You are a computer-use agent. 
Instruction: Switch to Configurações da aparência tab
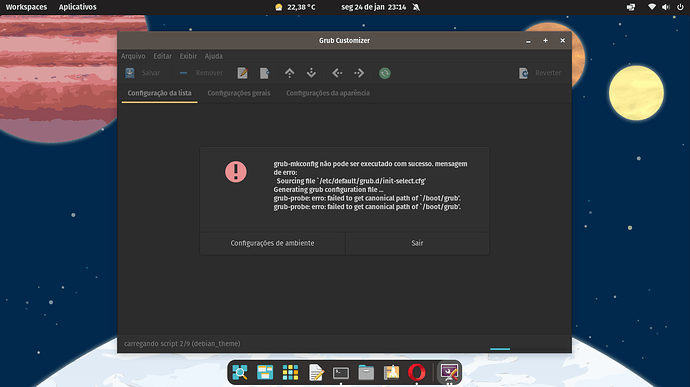click(328, 93)
